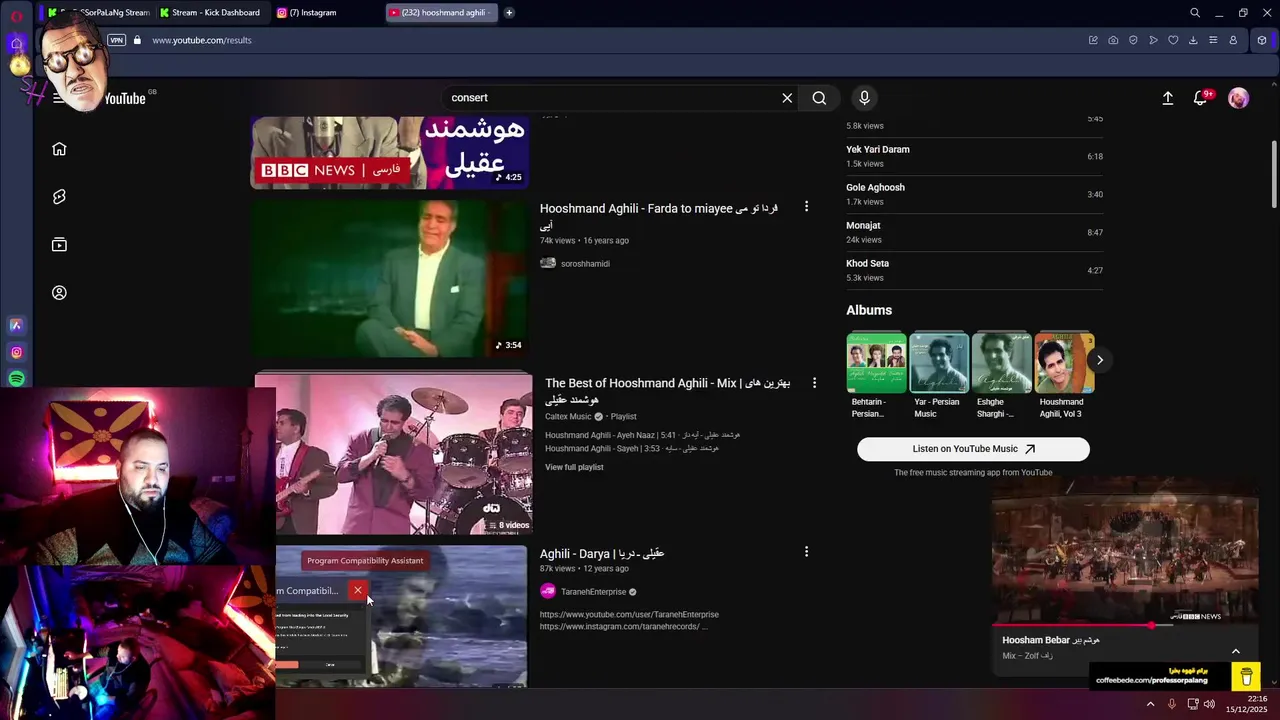Open the View full playlist link
This screenshot has height=720, width=1280.
click(574, 467)
